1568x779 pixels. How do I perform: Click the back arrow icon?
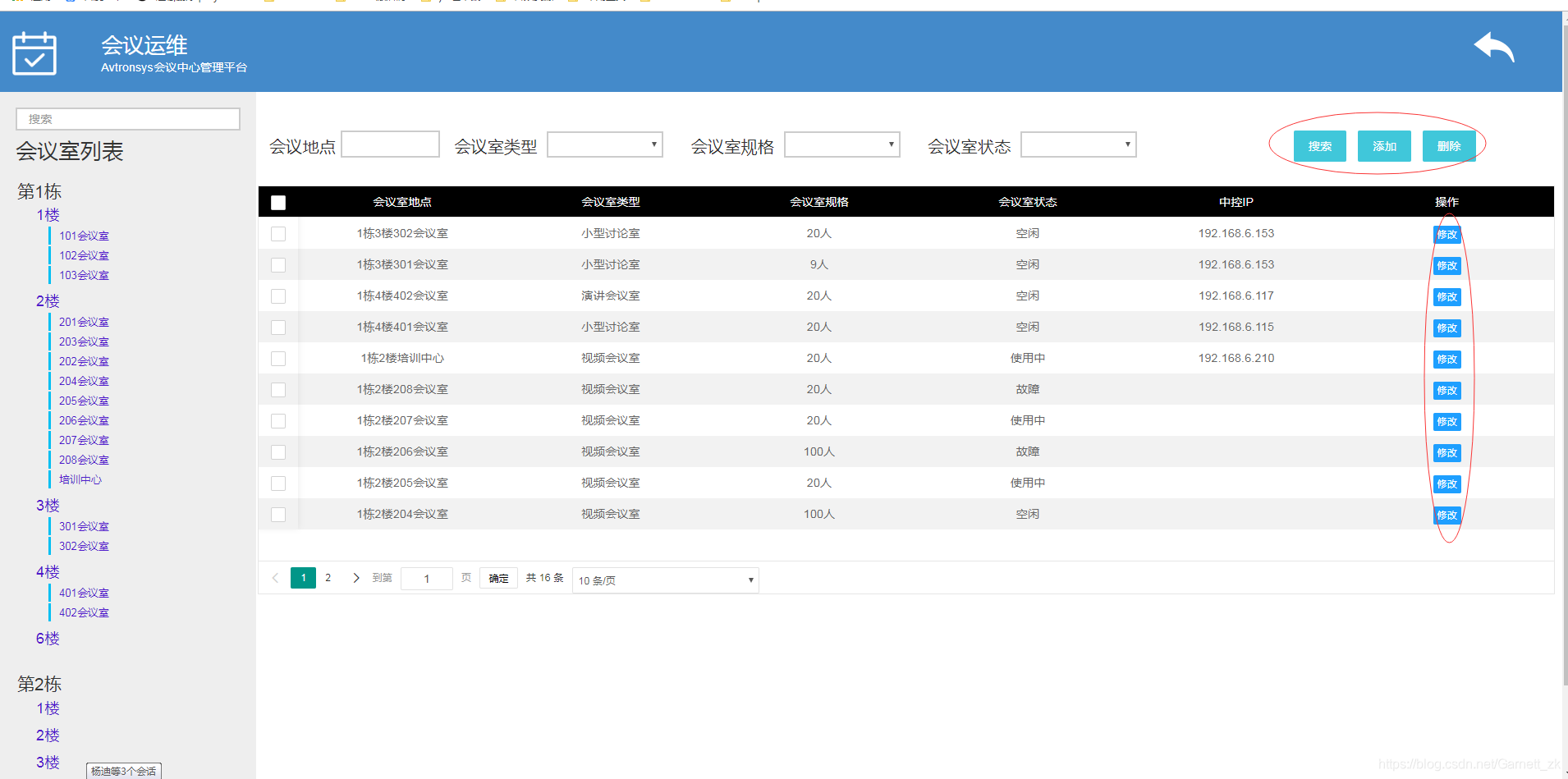tap(1494, 47)
